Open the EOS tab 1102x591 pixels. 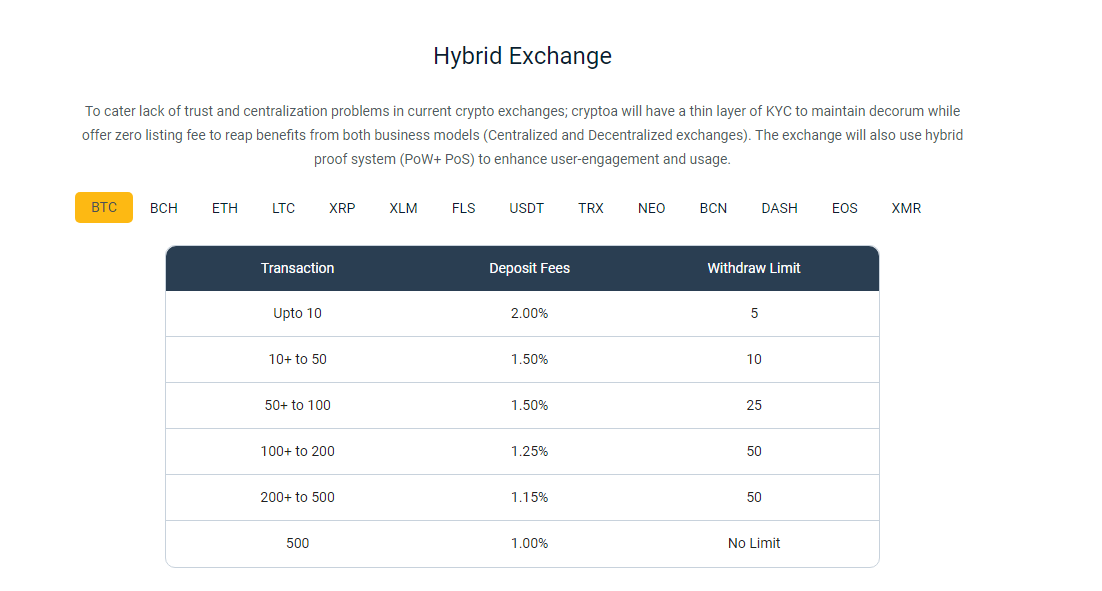[x=845, y=208]
